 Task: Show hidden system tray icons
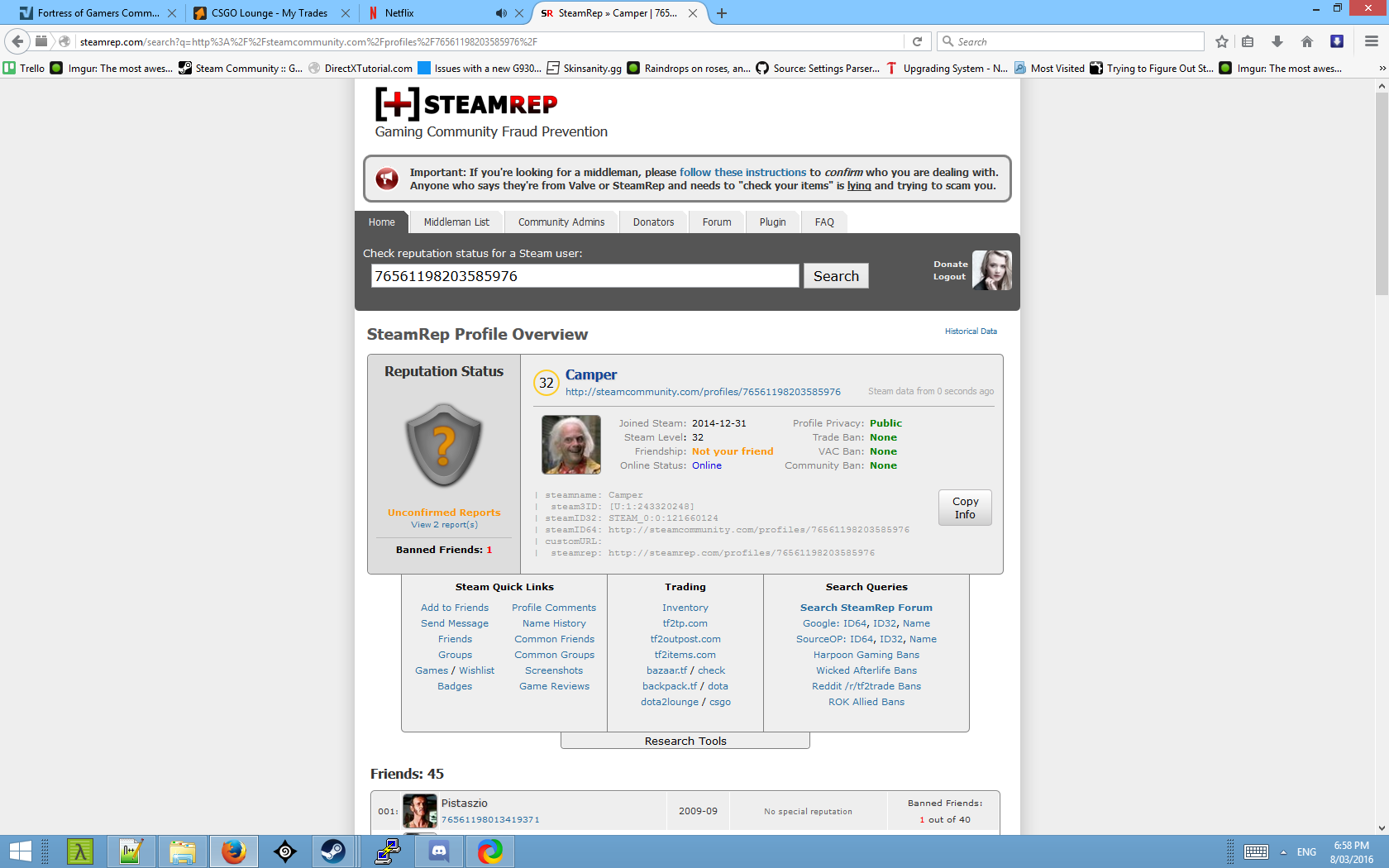pyautogui.click(x=1283, y=852)
